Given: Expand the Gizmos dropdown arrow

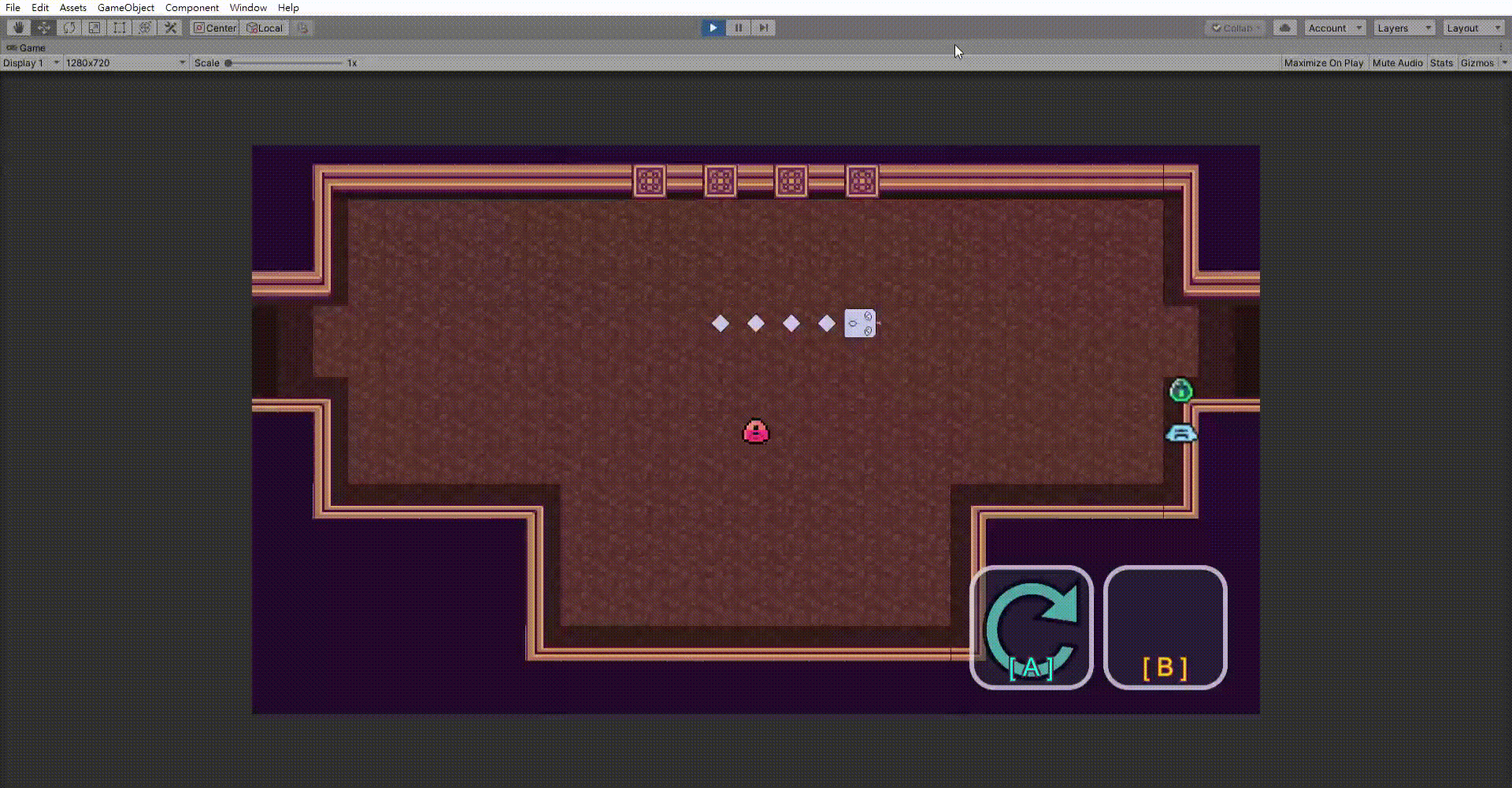Looking at the screenshot, I should 1504,63.
